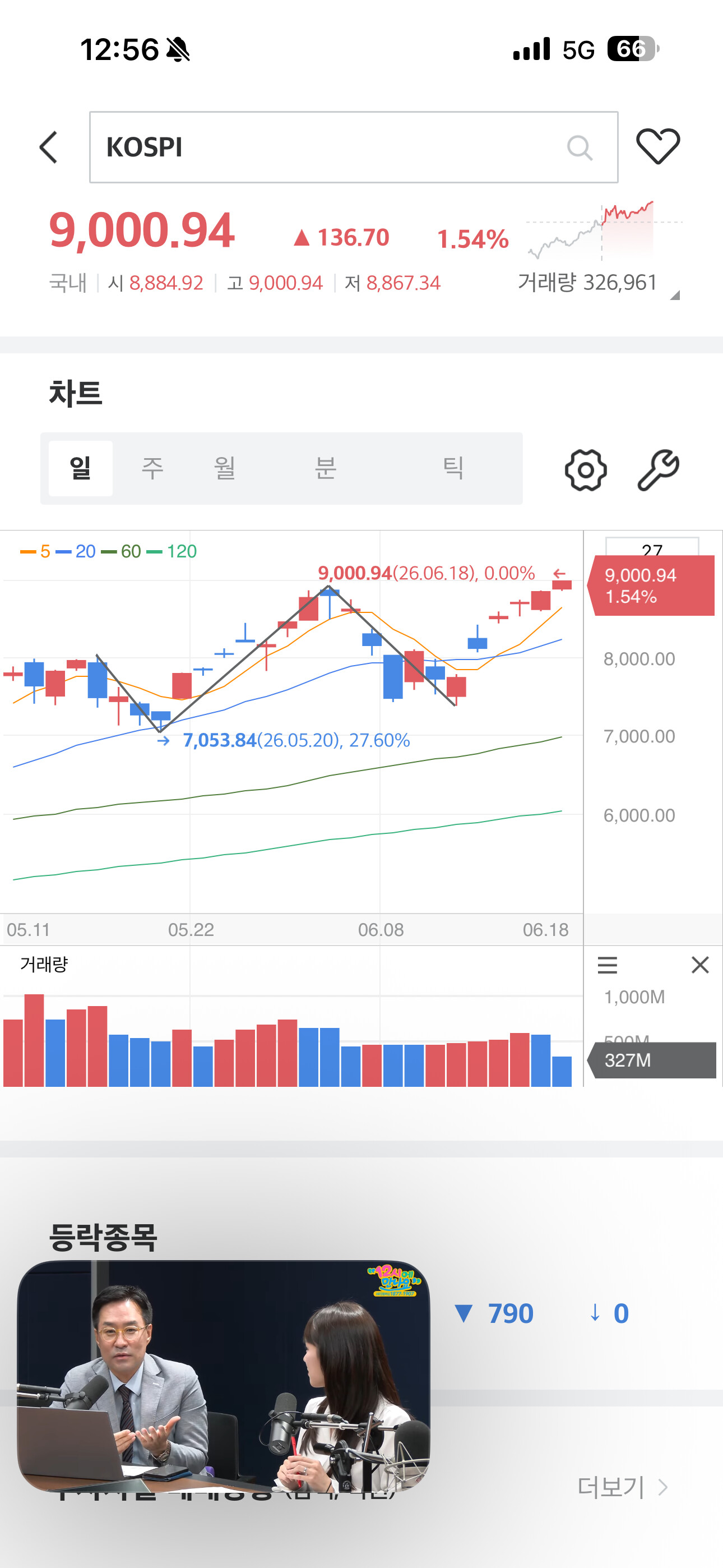Close the 거래량 volume panel
Screen dimensions: 723x1568
(700, 965)
